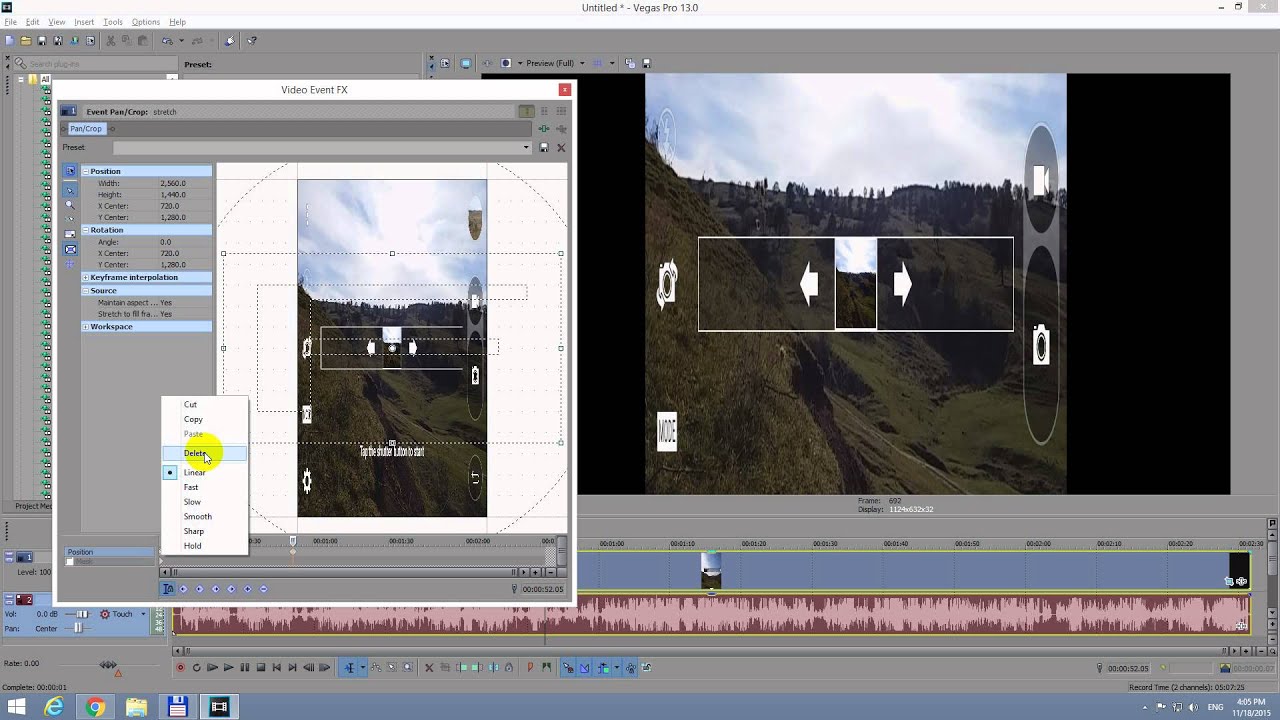
Task: Expand the Workspace section
Action: pos(86,327)
